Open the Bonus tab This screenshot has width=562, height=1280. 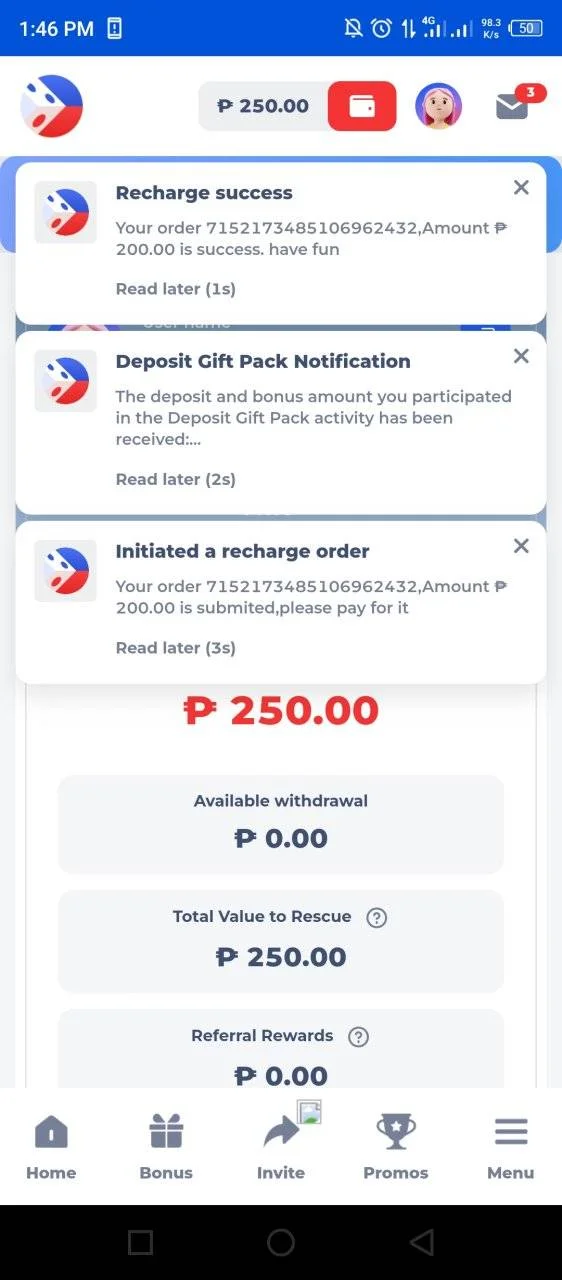(166, 1147)
